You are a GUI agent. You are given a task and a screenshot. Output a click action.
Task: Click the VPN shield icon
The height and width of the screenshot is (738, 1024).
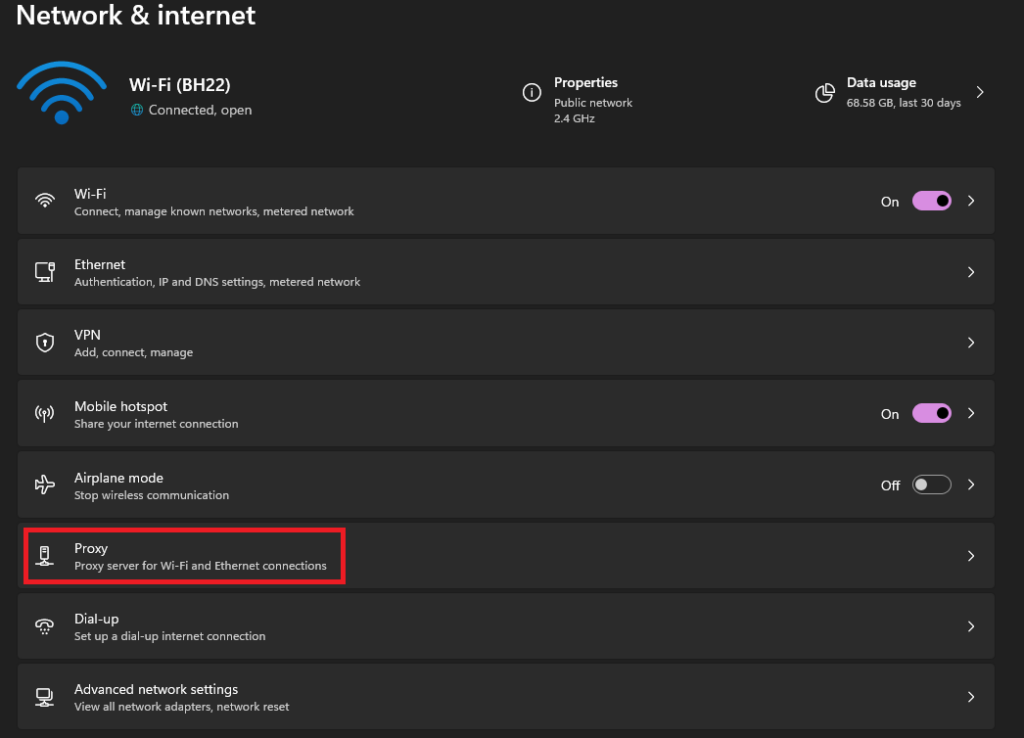pos(45,343)
